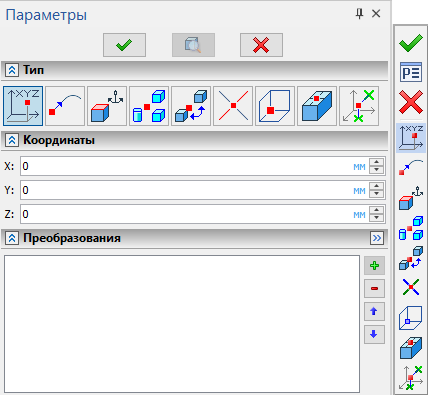The height and width of the screenshot is (395, 428).
Task: Select node on curve type in panel
Action: [x=65, y=106]
